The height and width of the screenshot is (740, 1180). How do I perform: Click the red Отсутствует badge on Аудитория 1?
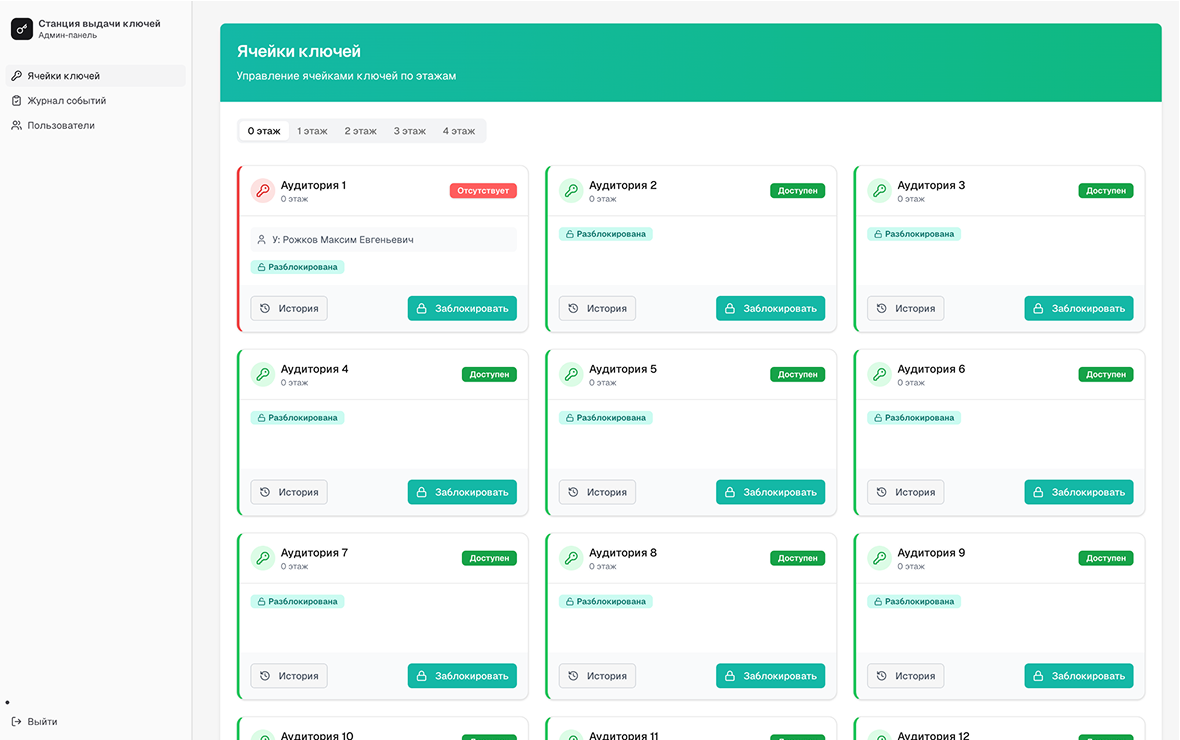[x=483, y=190]
